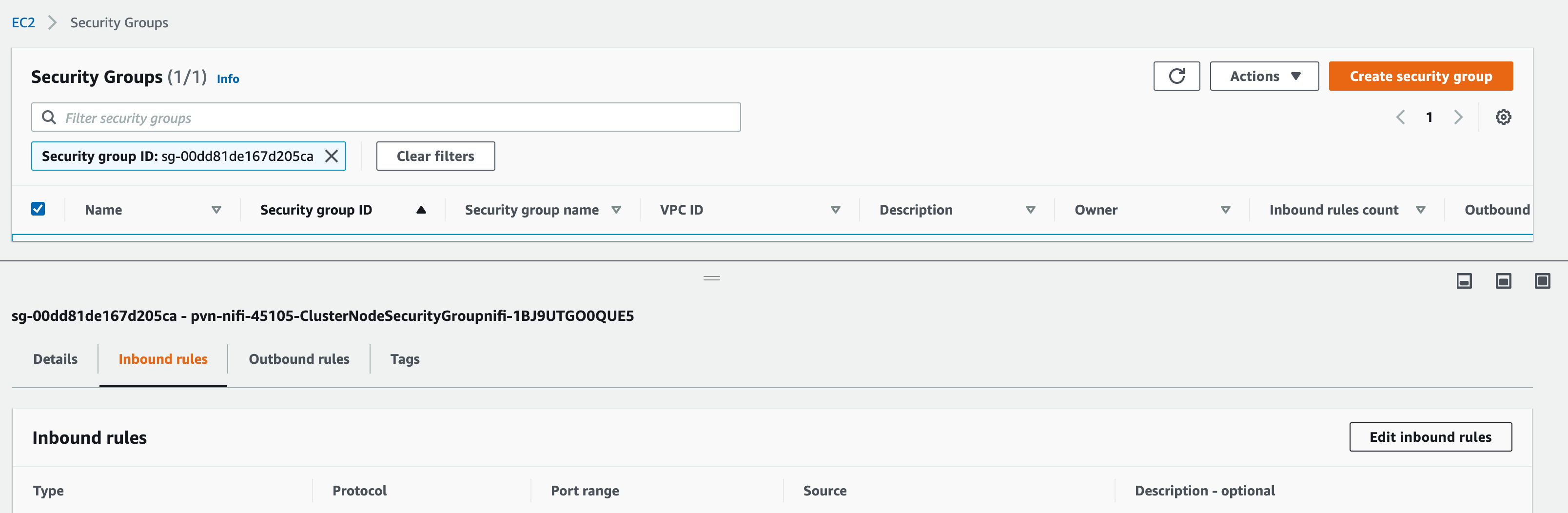Open the VPC ID column dropdown
The width and height of the screenshot is (1568, 513).
pos(835,209)
